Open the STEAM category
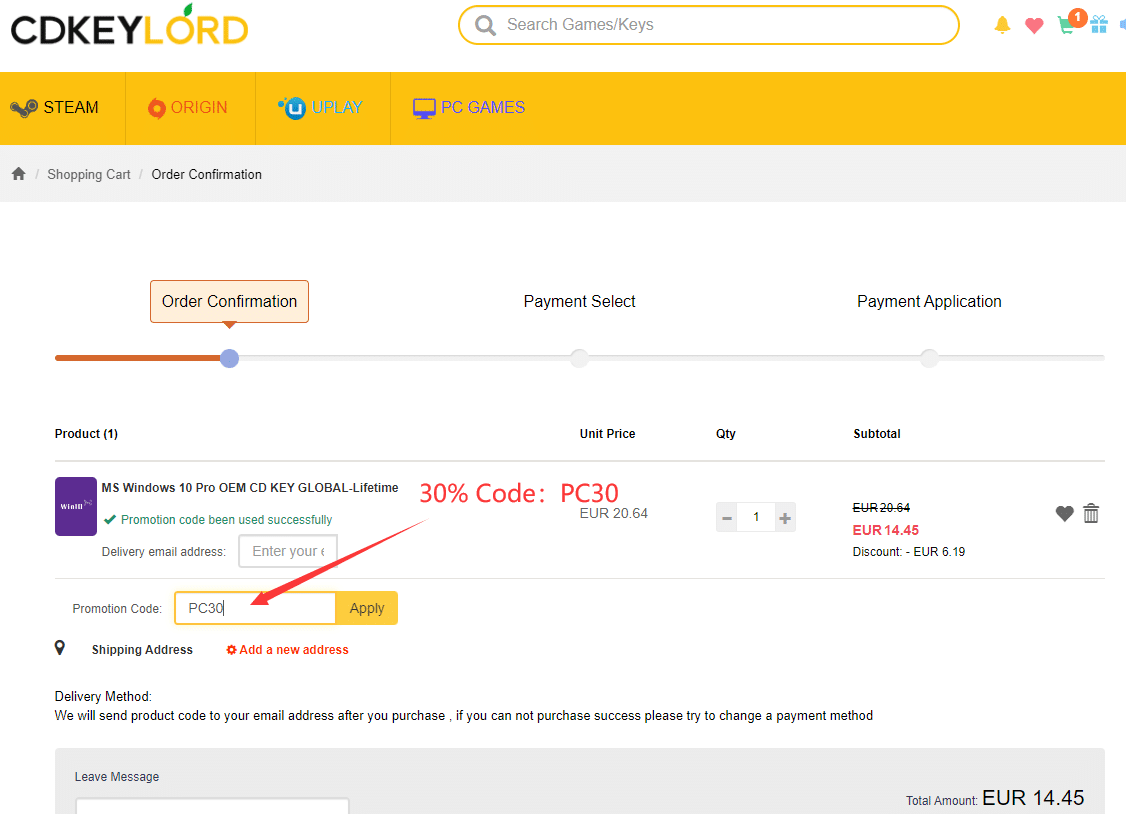The width and height of the screenshot is (1126, 814). coord(56,108)
